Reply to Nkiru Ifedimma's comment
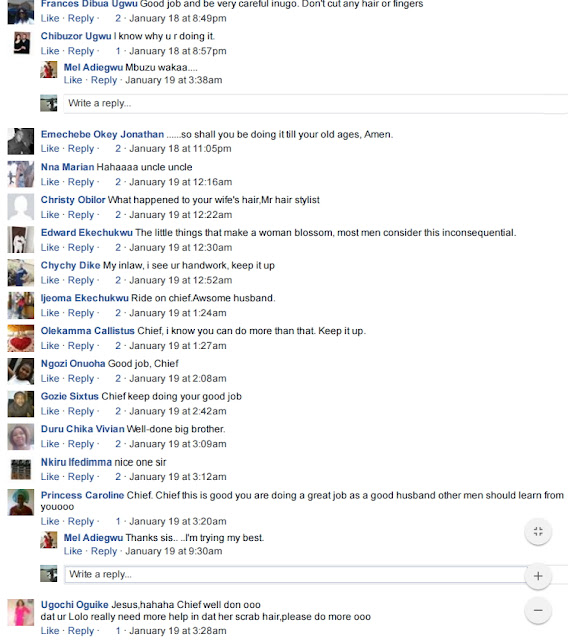Image resolution: width=568 pixels, height=640 pixels. [x=81, y=477]
